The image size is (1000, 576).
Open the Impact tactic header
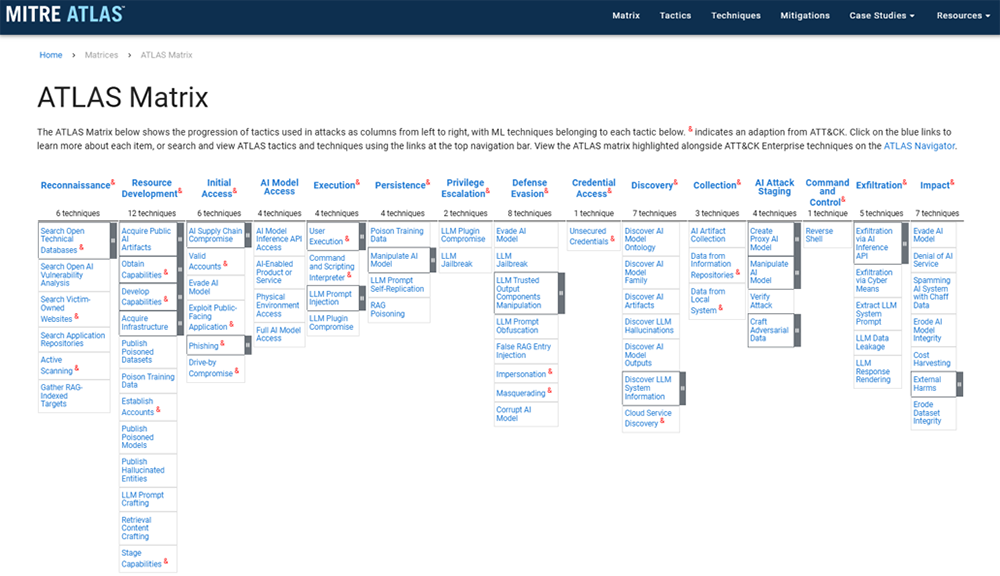click(936, 186)
